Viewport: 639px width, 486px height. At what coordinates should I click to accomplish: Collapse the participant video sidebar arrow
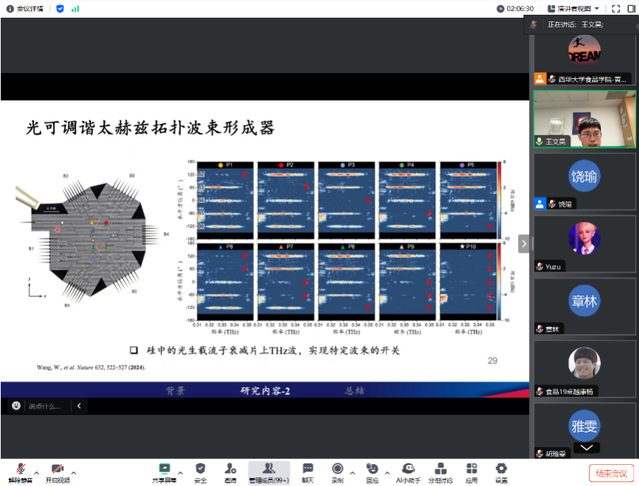coord(523,243)
